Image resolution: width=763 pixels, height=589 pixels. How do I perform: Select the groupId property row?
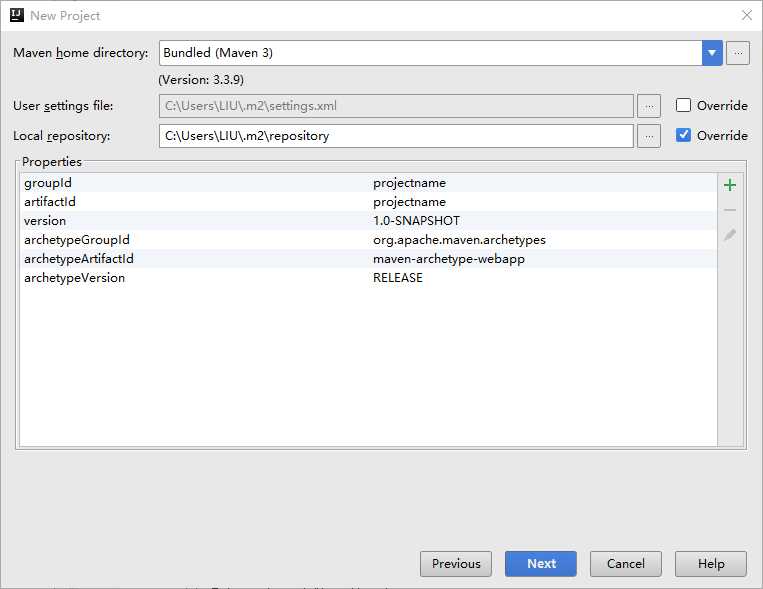(368, 183)
